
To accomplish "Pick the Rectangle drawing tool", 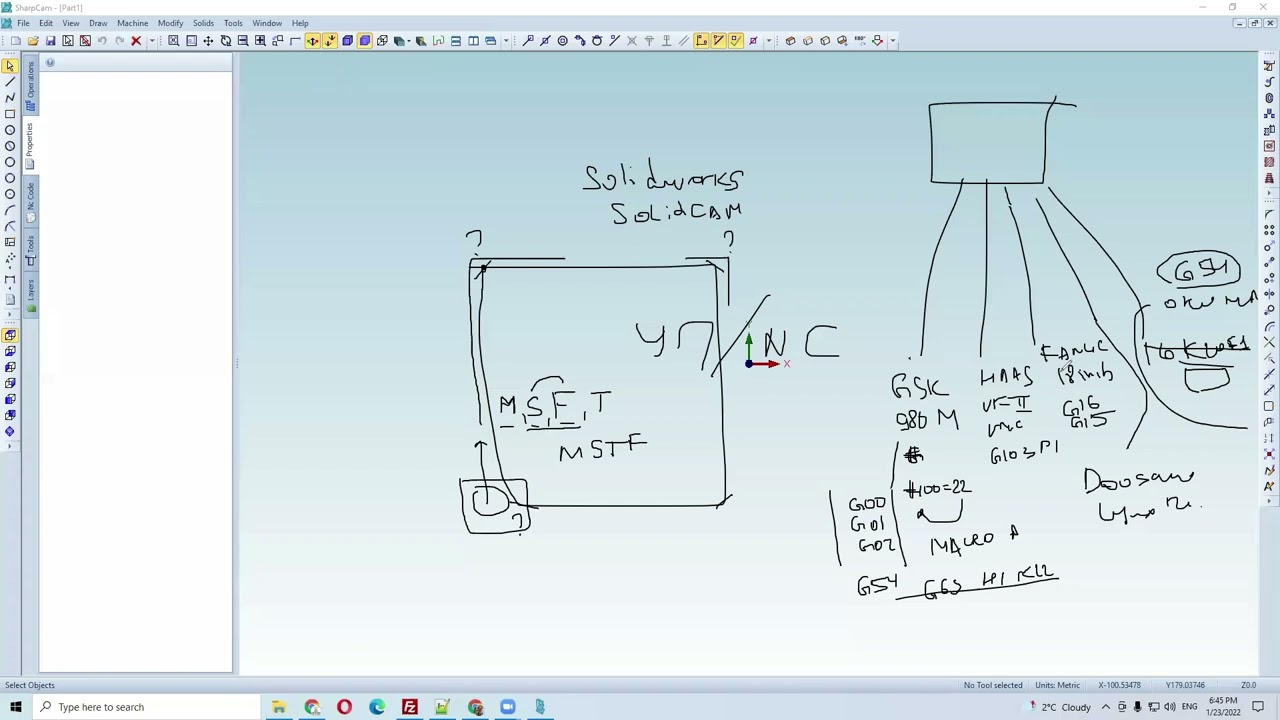I will (x=10, y=114).
